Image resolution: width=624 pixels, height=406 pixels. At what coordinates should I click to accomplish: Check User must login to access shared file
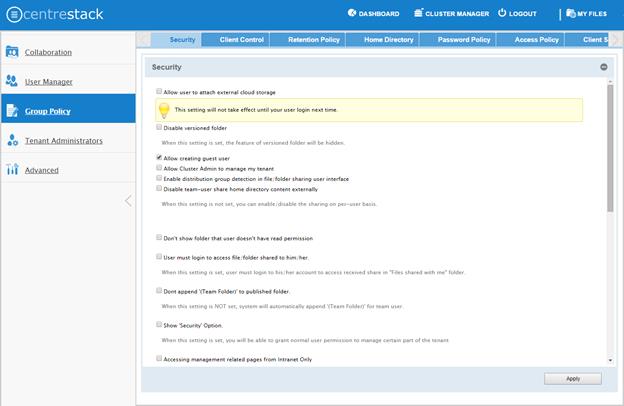tap(159, 257)
